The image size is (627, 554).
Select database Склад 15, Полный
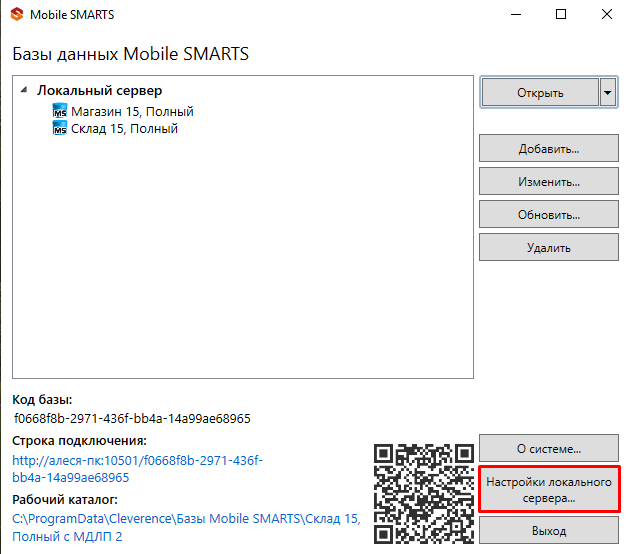pos(124,129)
